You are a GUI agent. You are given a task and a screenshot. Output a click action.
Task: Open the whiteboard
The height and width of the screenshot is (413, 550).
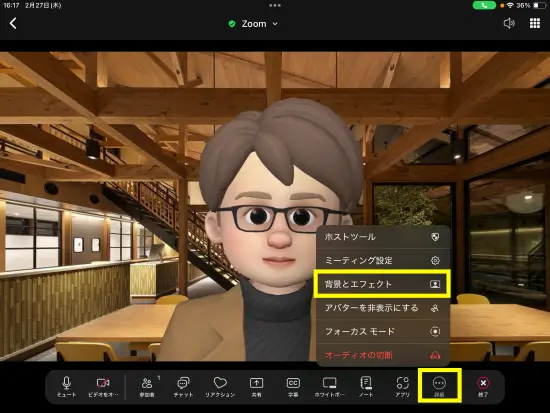point(330,387)
